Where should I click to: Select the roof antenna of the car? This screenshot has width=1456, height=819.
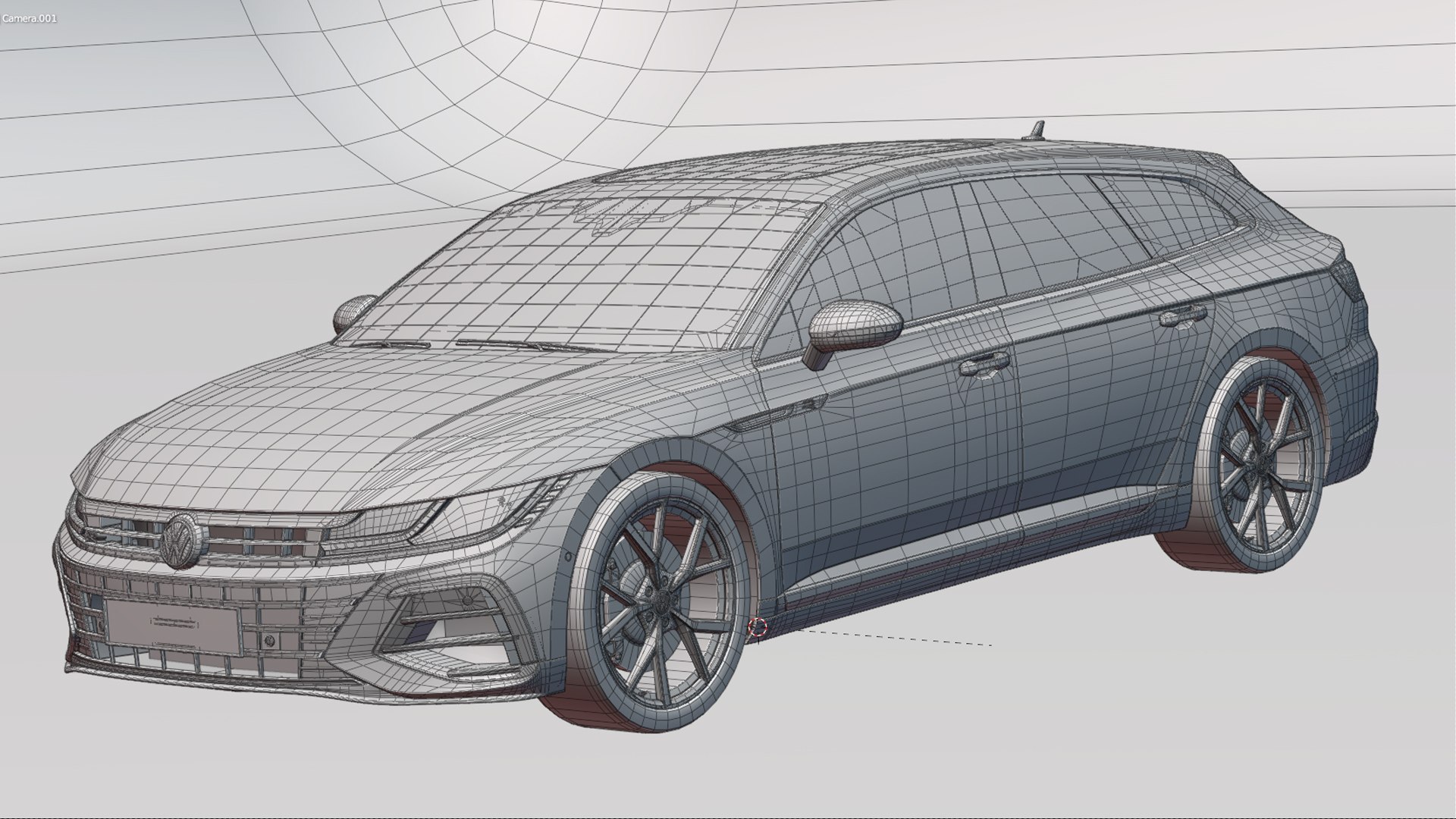pos(1034,131)
